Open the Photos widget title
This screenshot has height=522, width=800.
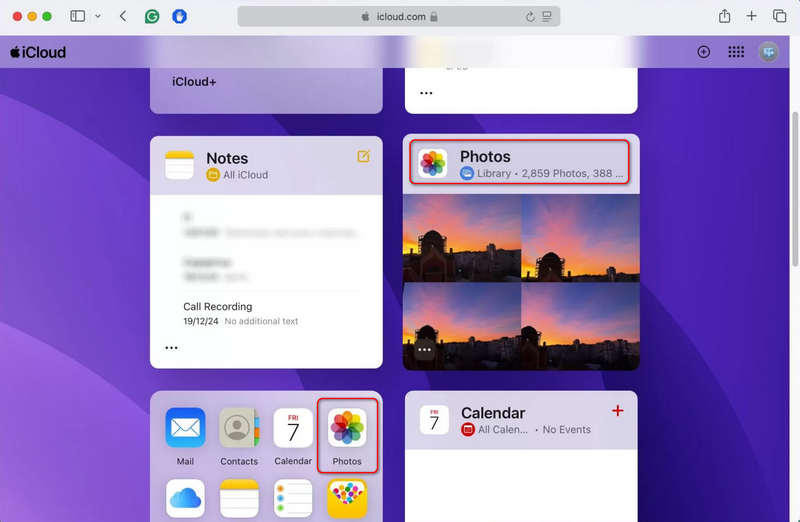click(x=485, y=157)
